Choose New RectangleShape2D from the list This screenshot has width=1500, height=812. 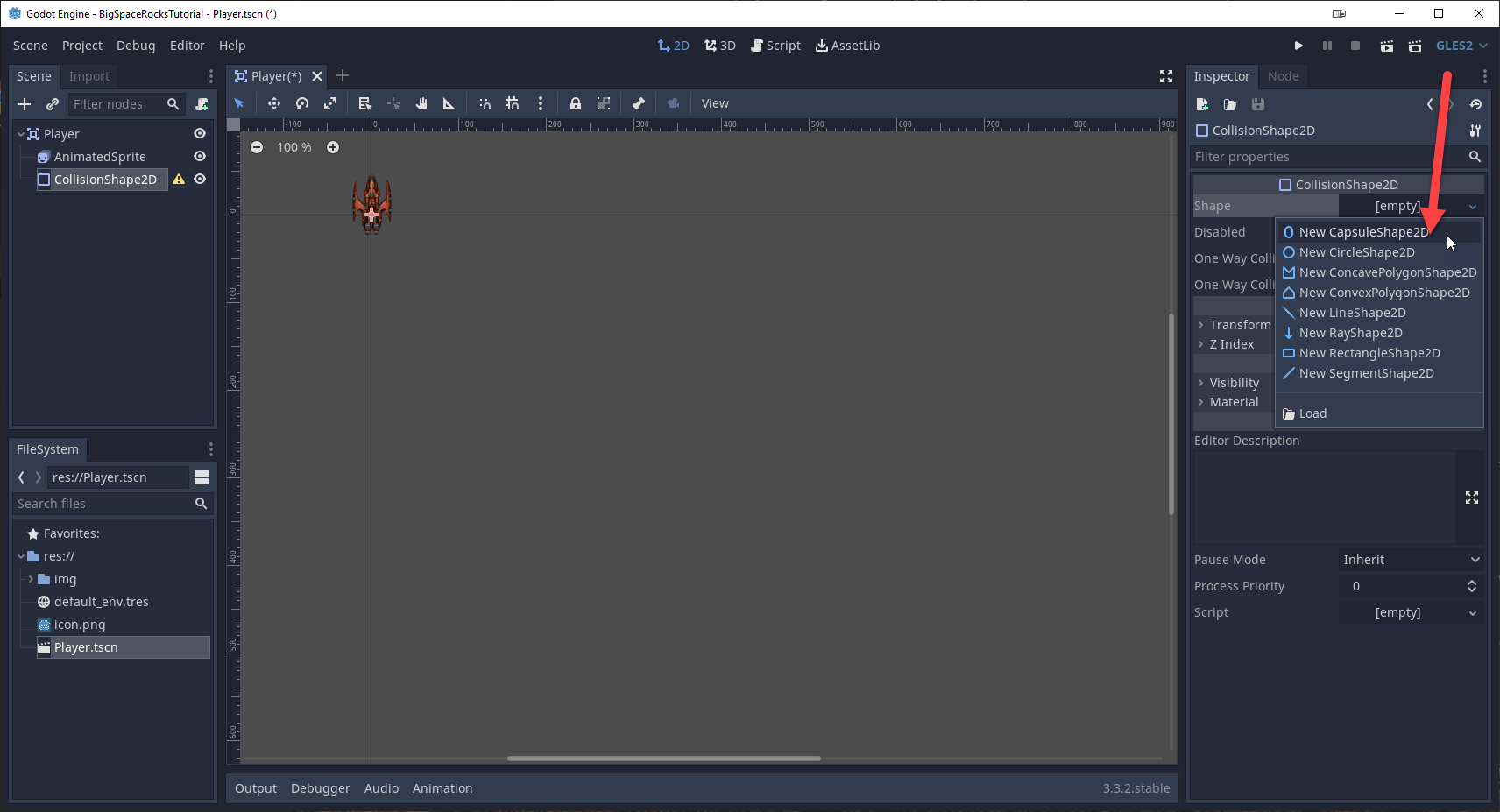pyautogui.click(x=1369, y=353)
